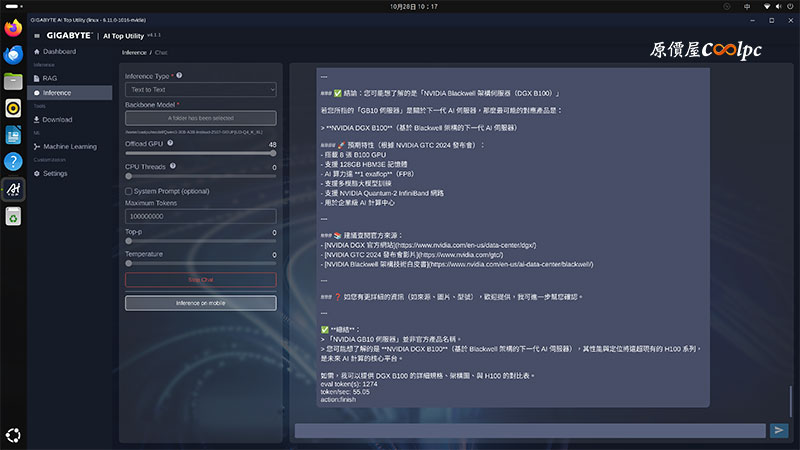The height and width of the screenshot is (450, 800).
Task: Launch AI TOP Utility icon in dock
Action: [13, 187]
